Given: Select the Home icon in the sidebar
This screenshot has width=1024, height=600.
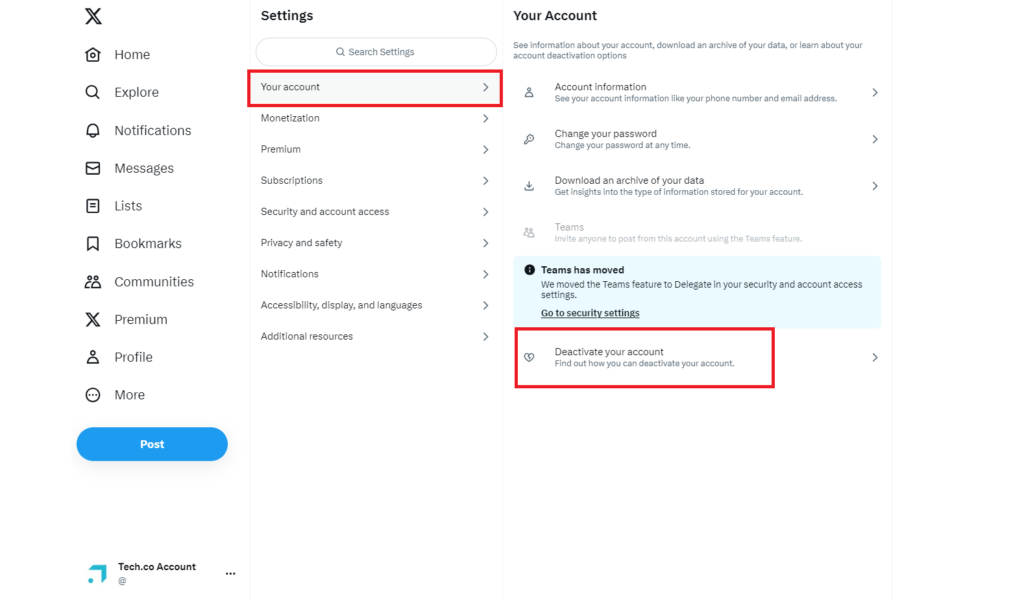Looking at the screenshot, I should pos(93,54).
